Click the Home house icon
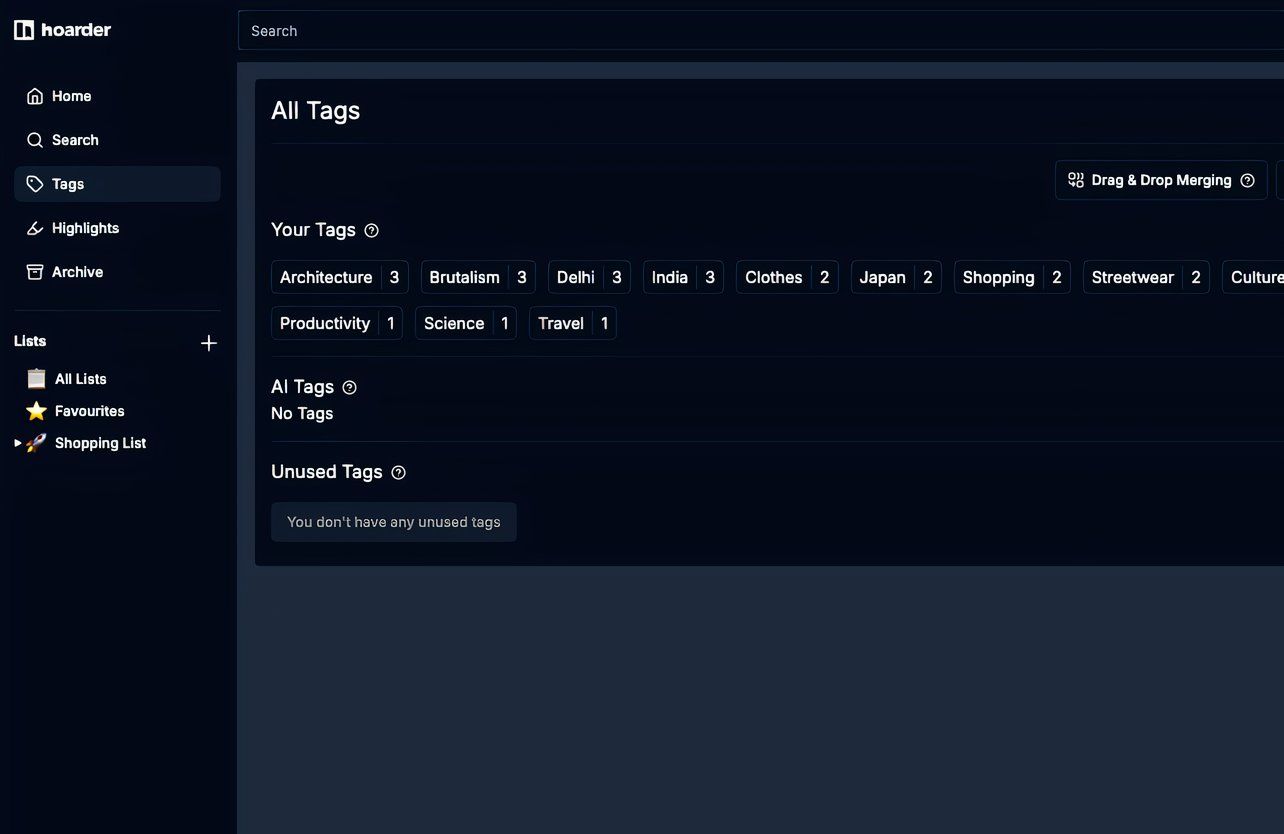 point(35,96)
